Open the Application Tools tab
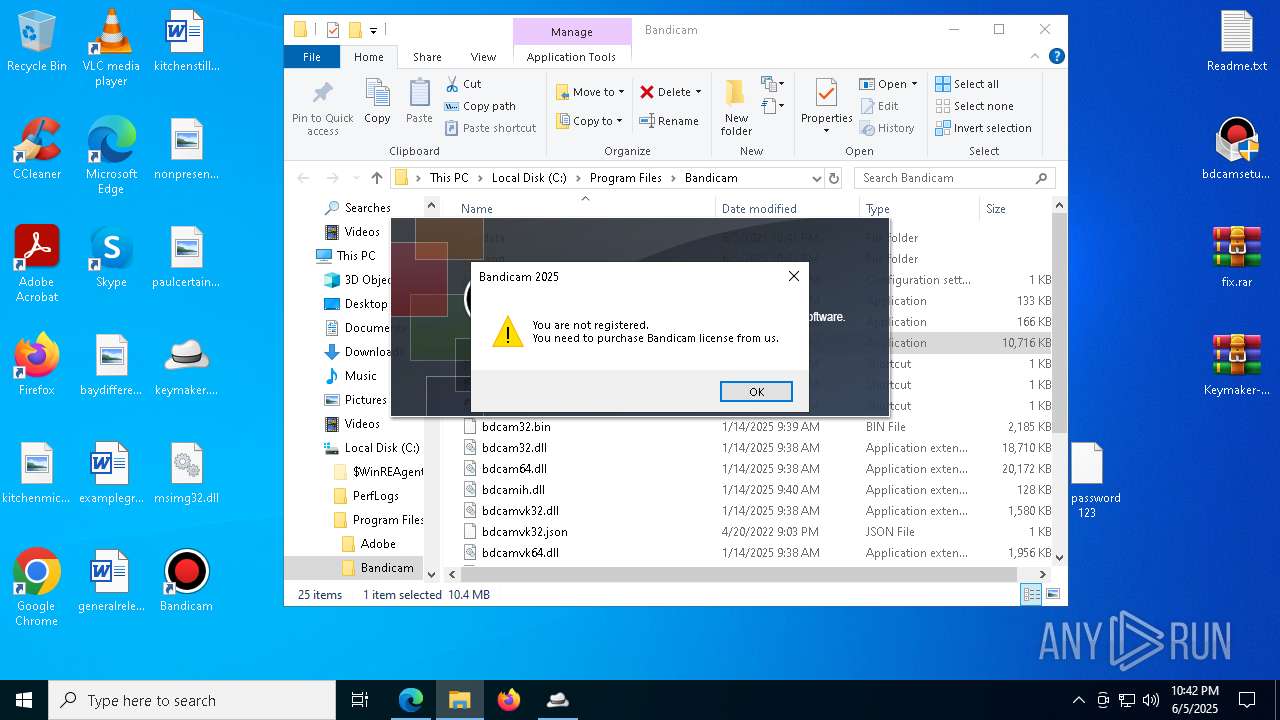The image size is (1280, 720). click(571, 57)
